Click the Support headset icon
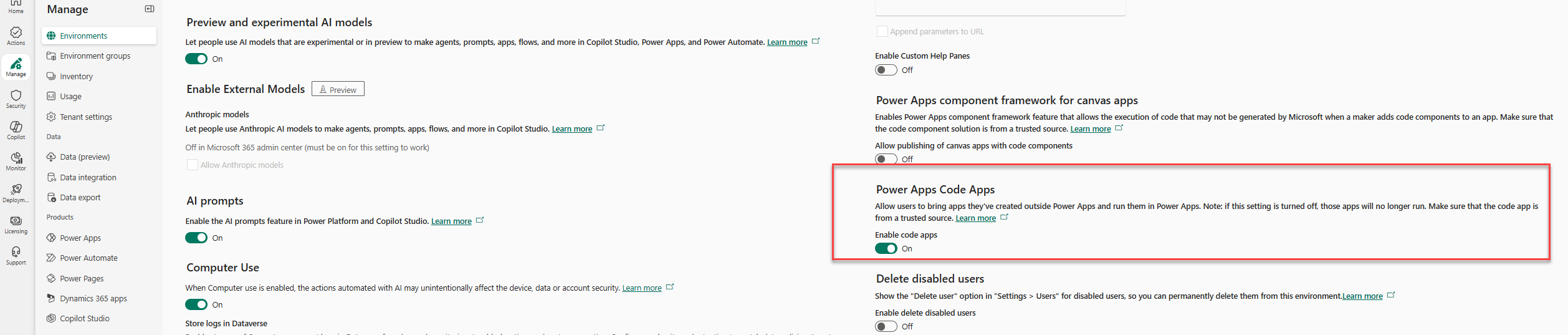1568x335 pixels. click(x=16, y=255)
